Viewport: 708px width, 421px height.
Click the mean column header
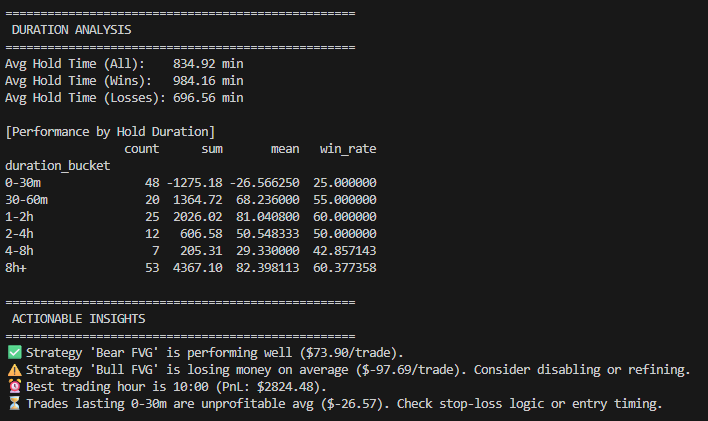tap(285, 149)
